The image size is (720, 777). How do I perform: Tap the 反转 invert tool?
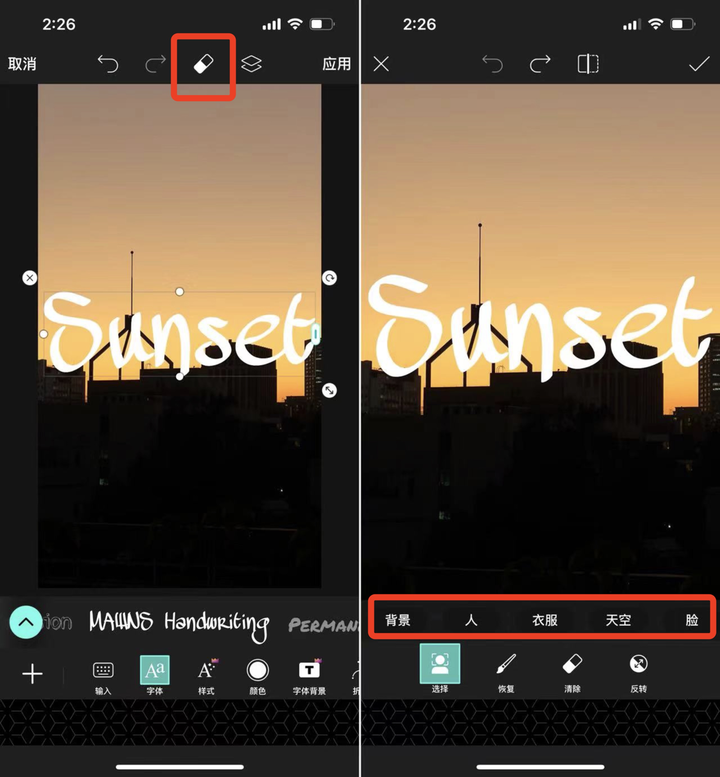click(639, 672)
